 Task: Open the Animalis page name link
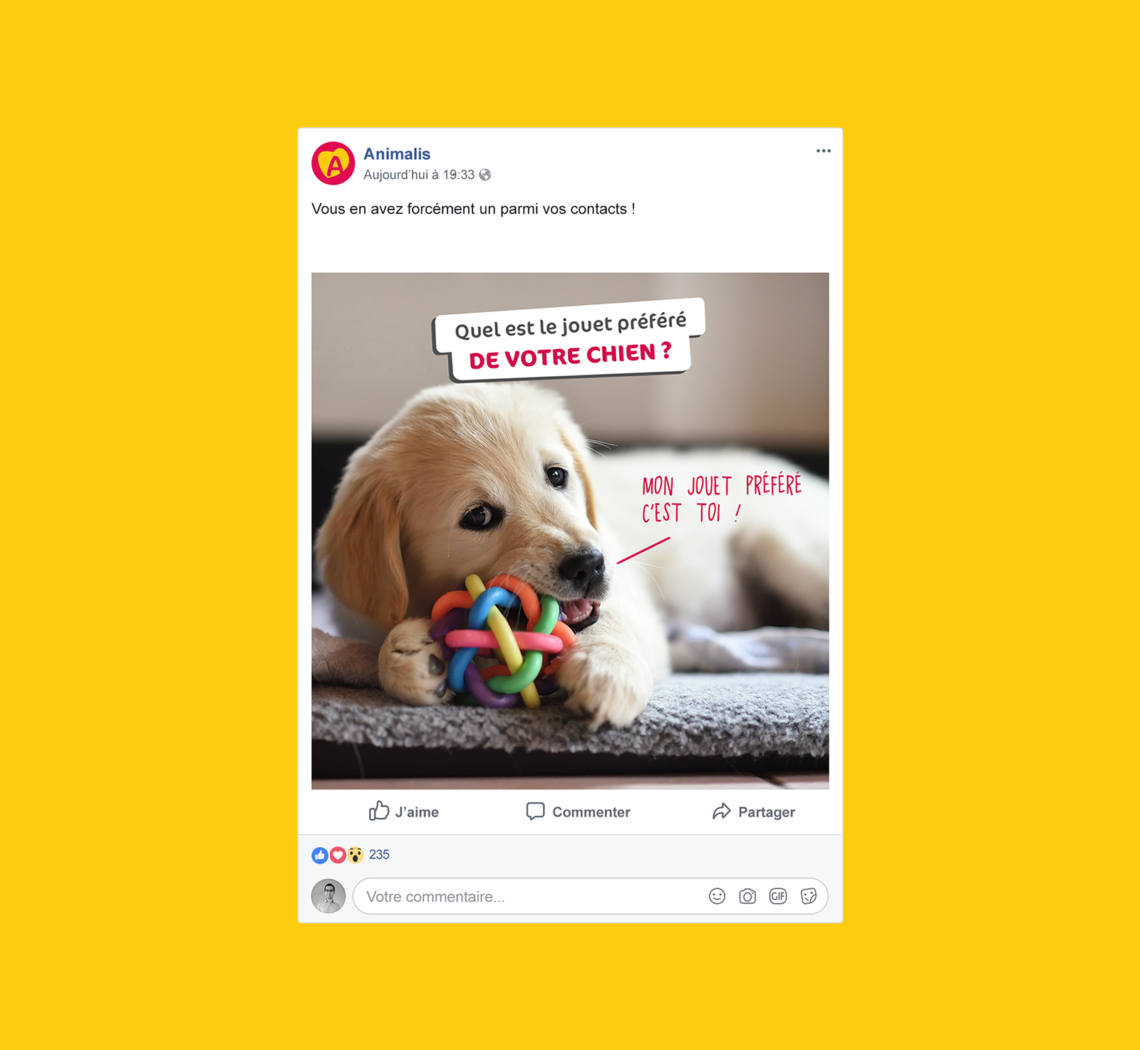(397, 154)
